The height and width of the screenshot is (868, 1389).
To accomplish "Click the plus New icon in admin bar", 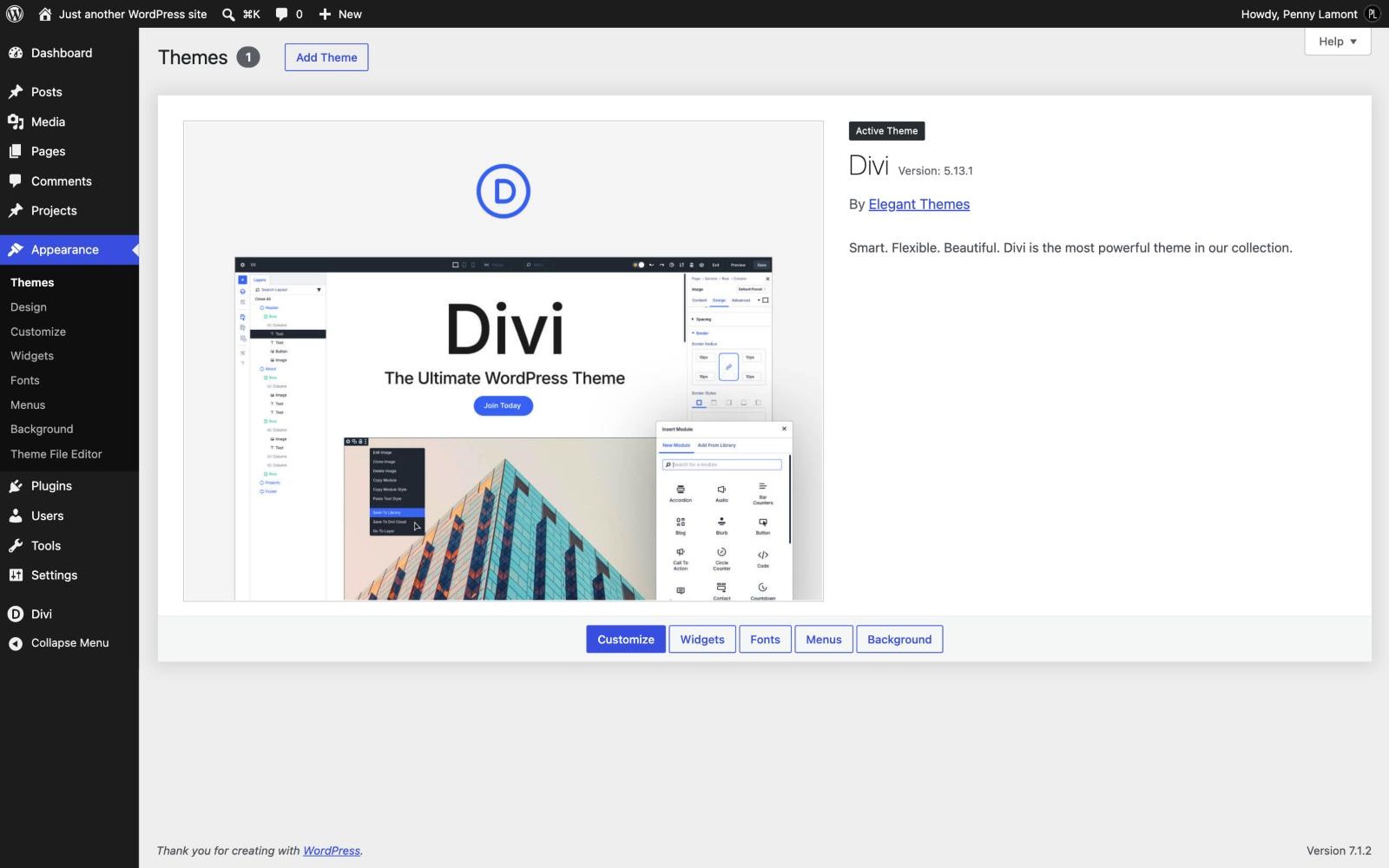I will coord(325,14).
